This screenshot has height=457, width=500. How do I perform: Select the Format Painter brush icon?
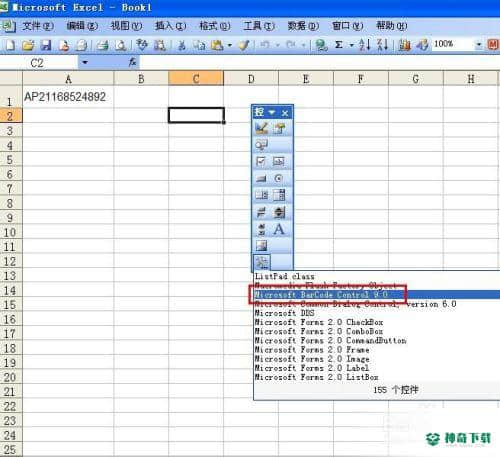pyautogui.click(x=244, y=45)
